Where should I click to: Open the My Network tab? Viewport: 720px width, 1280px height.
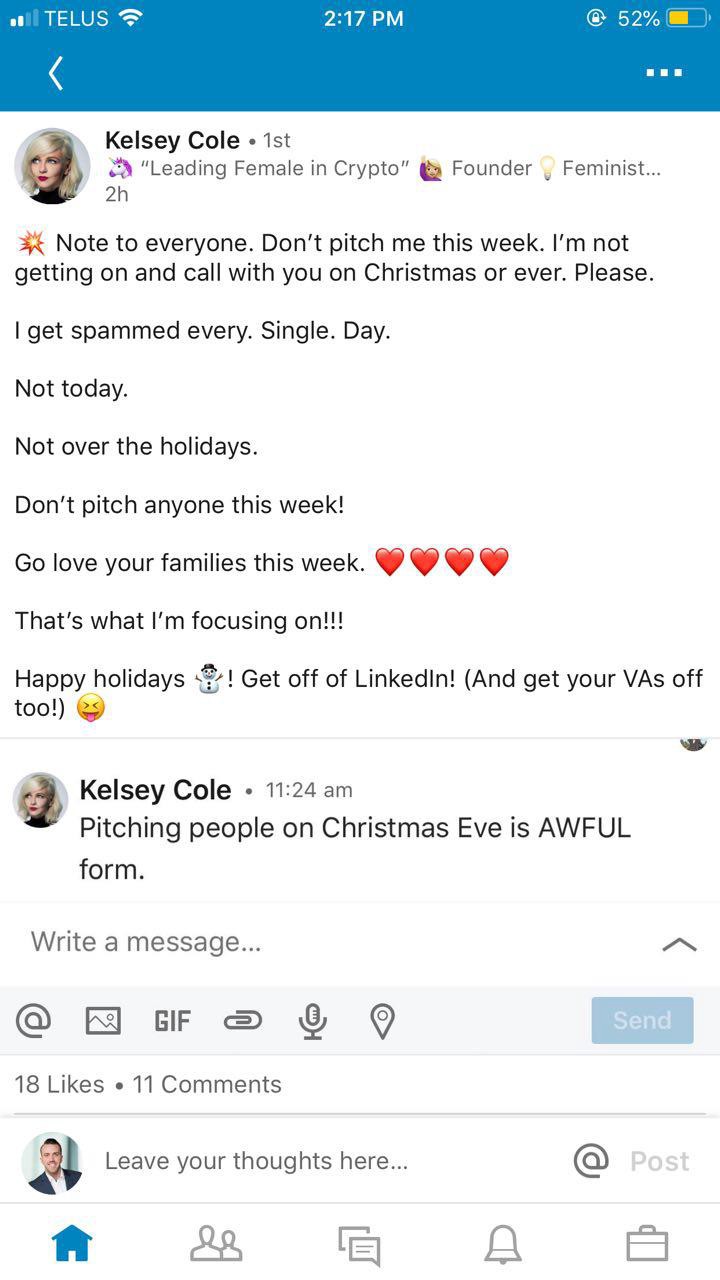pyautogui.click(x=216, y=1244)
